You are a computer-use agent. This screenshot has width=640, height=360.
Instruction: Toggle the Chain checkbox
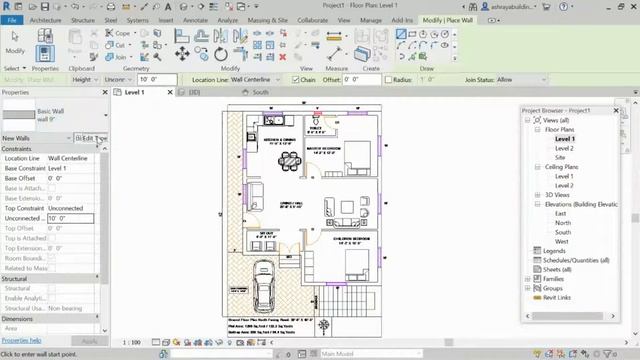coord(296,80)
